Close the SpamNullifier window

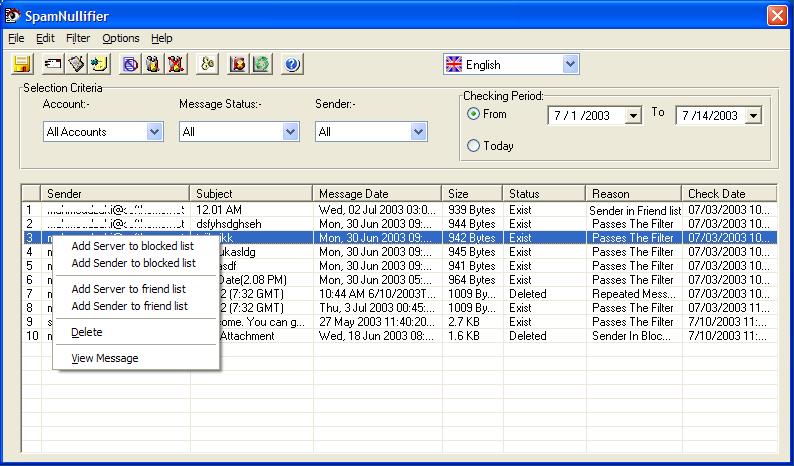(777, 16)
